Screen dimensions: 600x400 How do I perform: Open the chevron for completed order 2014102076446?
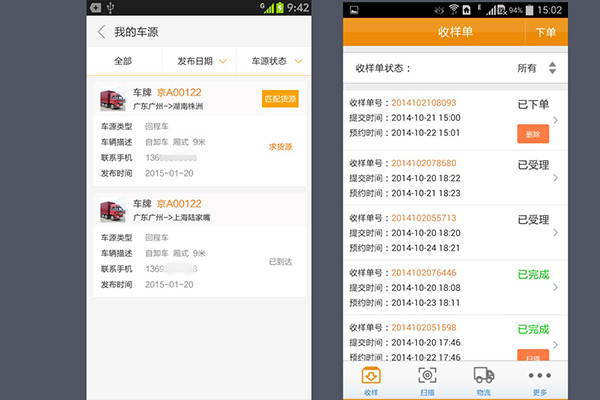pyautogui.click(x=556, y=287)
